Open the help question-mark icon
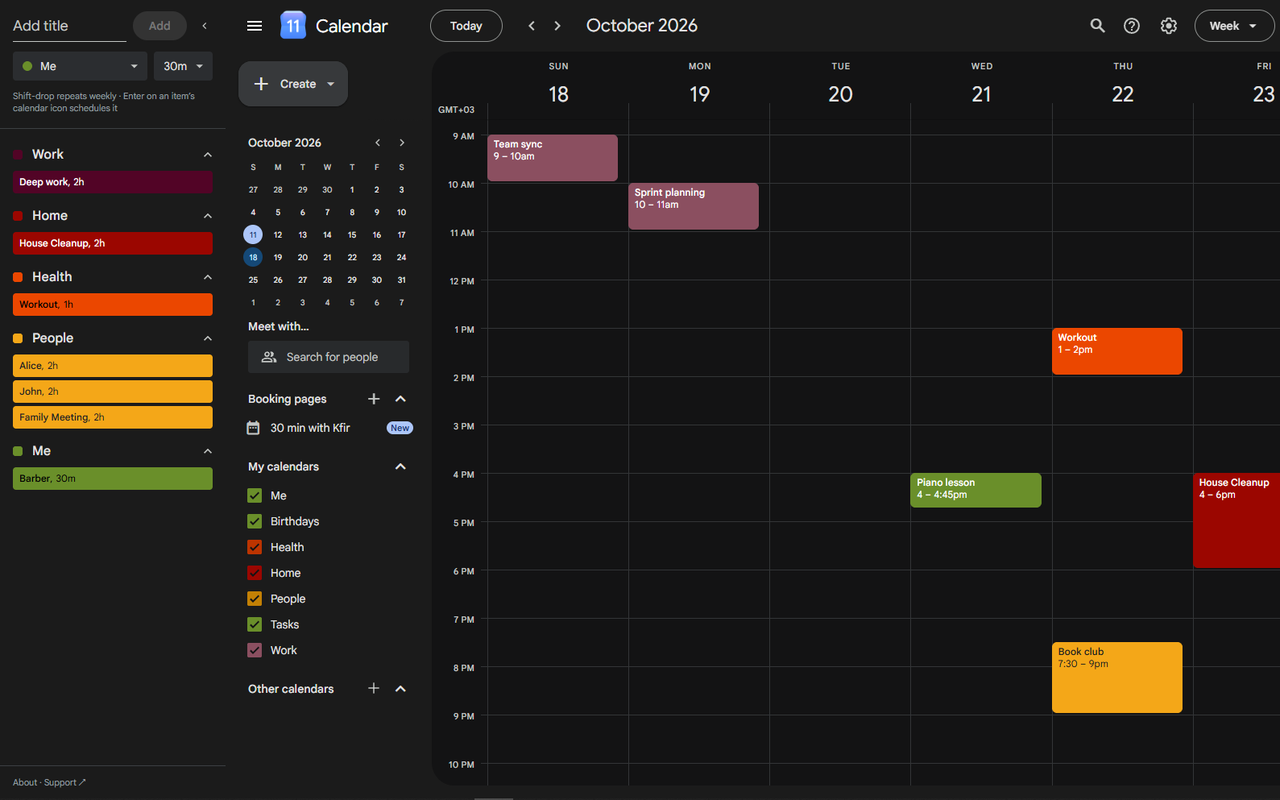Screen dimensions: 1280x800 [1132, 26]
